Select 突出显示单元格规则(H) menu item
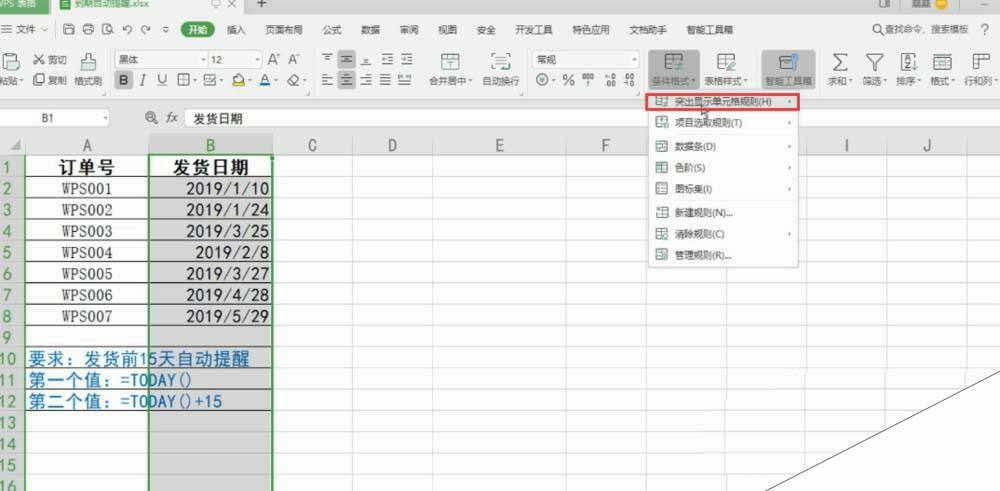This screenshot has width=1000, height=491. point(723,101)
